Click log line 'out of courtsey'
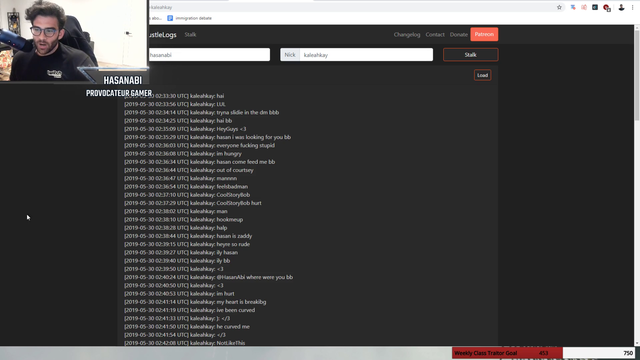The width and height of the screenshot is (640, 360). [x=189, y=170]
